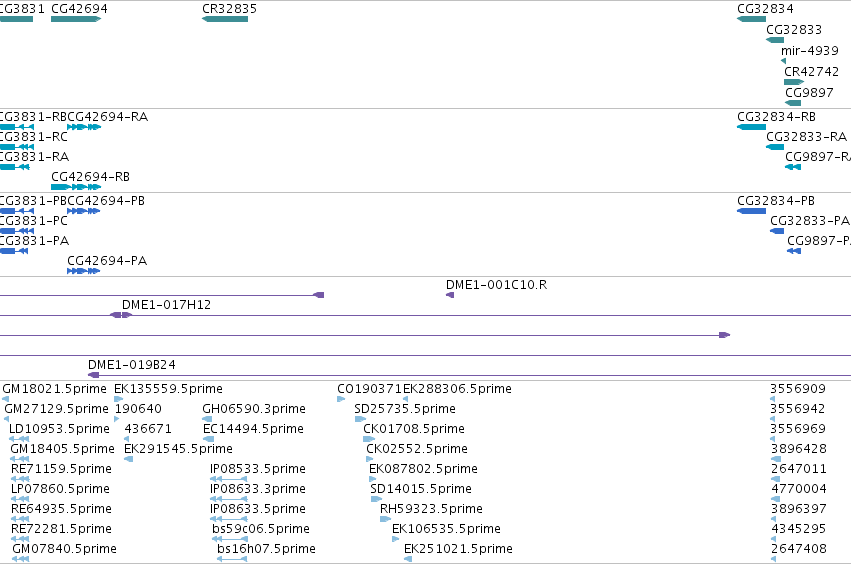This screenshot has height=564, width=851.
Task: Click EST EC14494.5prime
Action: click(x=253, y=429)
